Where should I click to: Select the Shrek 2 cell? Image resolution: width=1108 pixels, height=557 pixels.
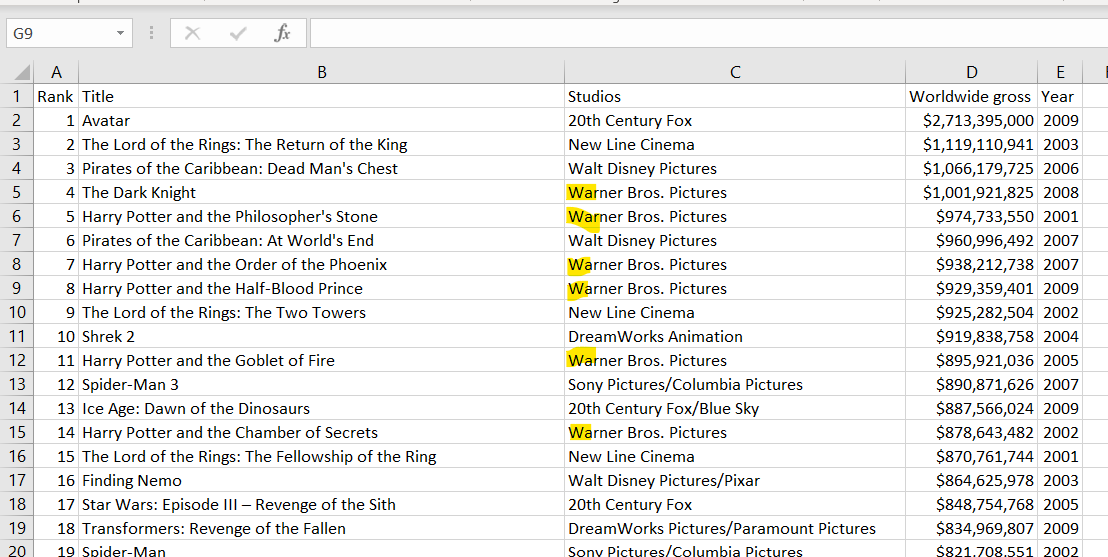(322, 336)
